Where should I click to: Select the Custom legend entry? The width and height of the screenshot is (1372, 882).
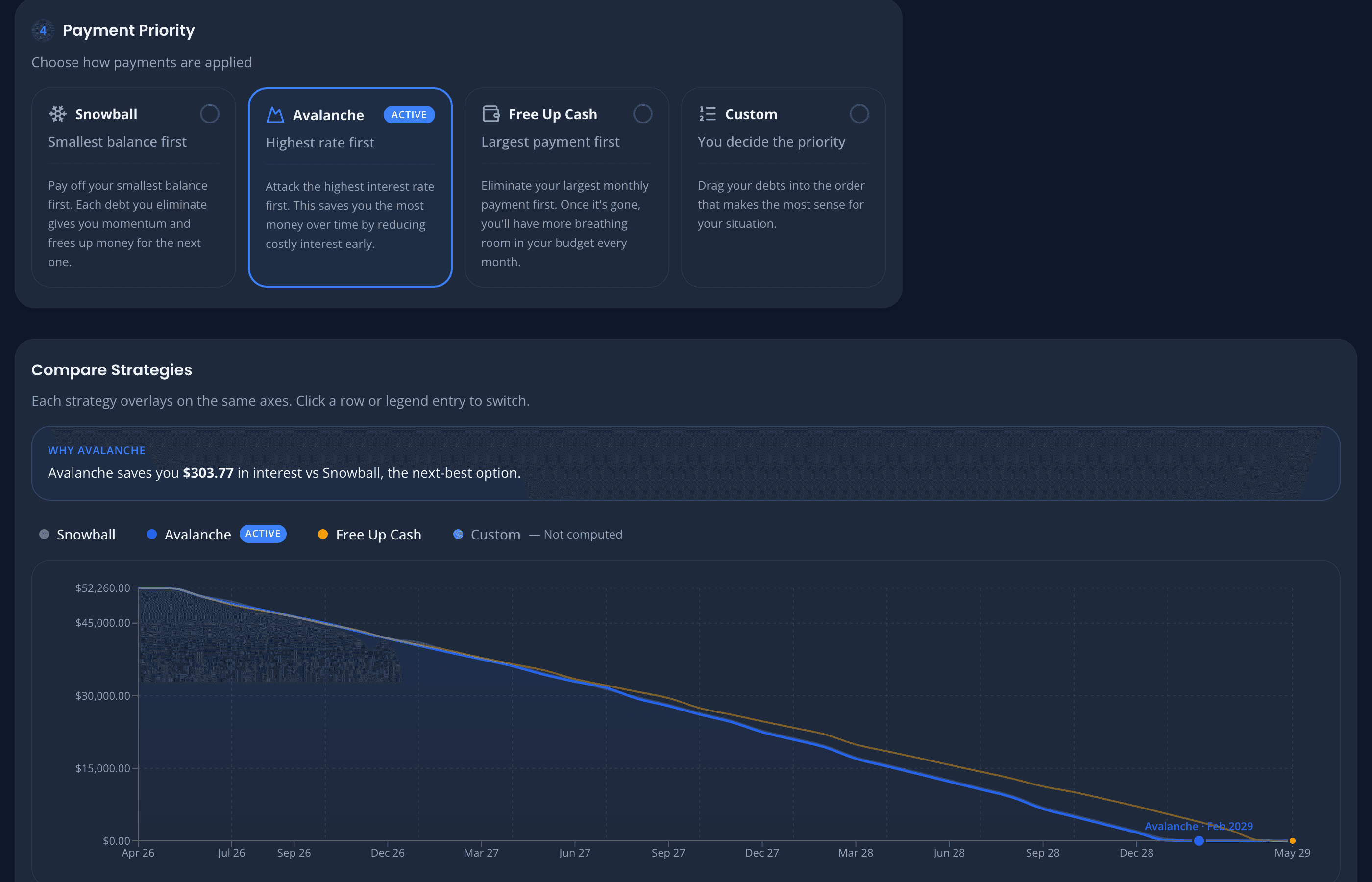(494, 534)
